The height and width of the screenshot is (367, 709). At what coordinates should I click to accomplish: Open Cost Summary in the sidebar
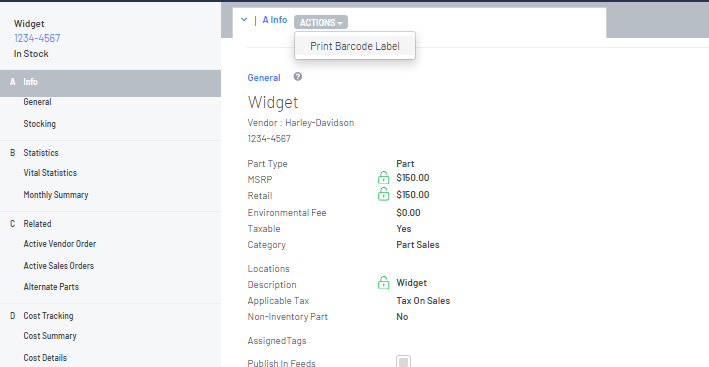pos(50,336)
